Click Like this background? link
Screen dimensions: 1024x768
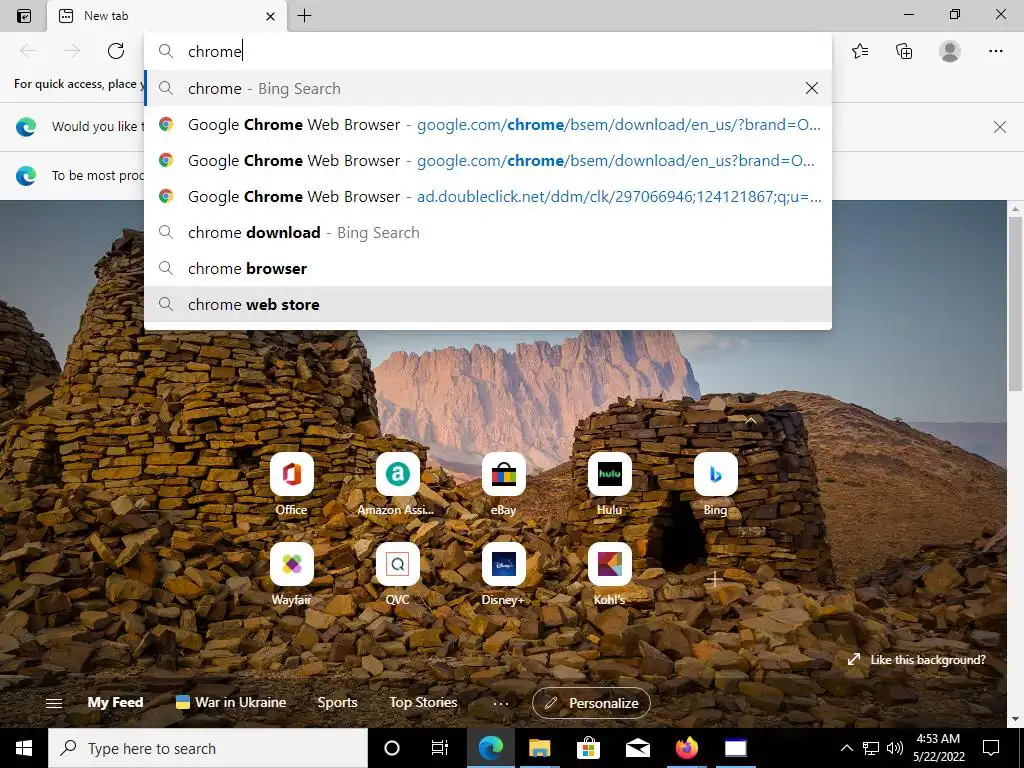tap(918, 660)
